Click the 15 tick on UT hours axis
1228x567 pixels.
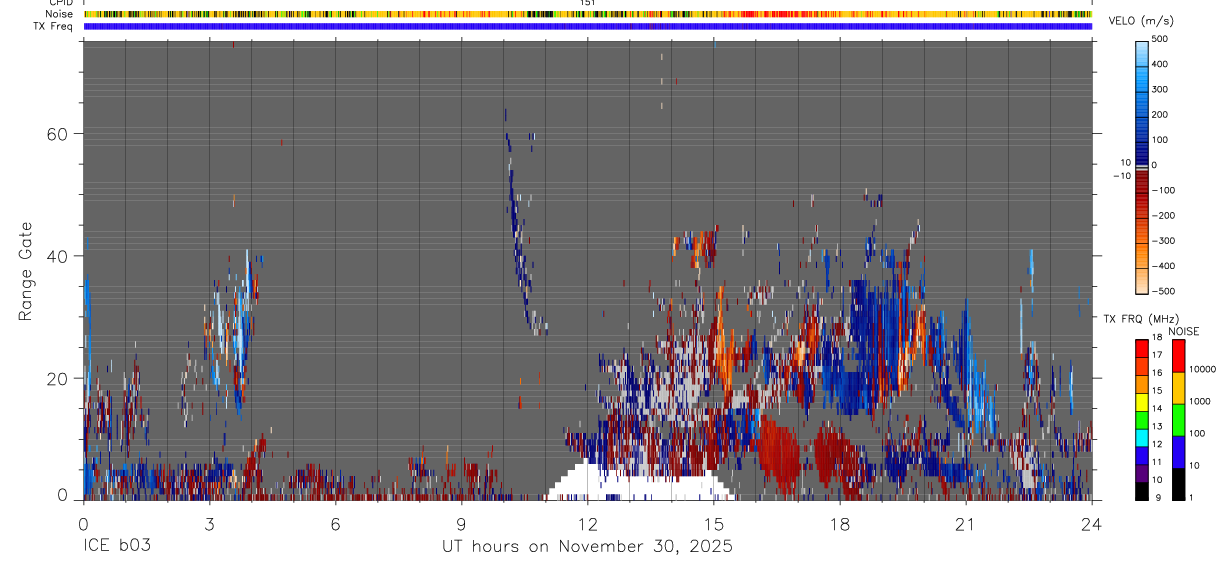[x=713, y=523]
